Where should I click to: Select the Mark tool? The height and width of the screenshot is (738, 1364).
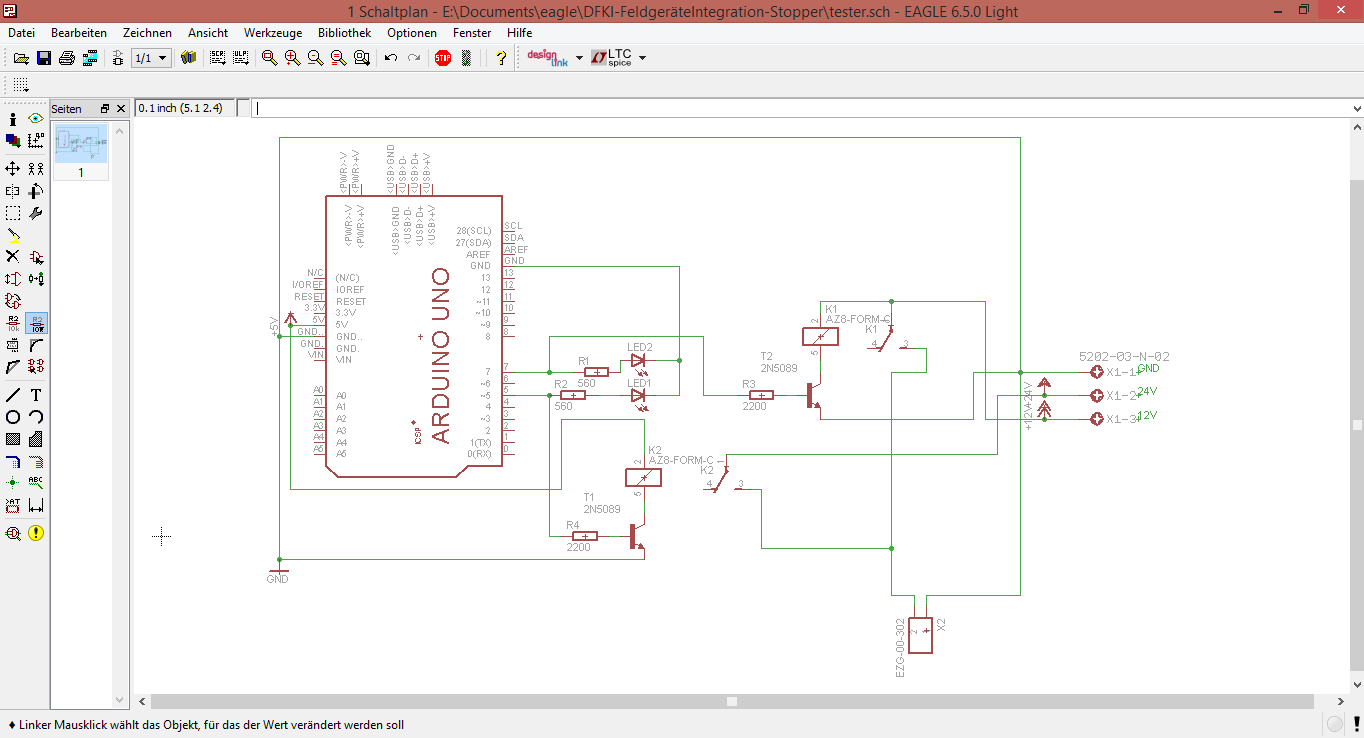[x=36, y=141]
